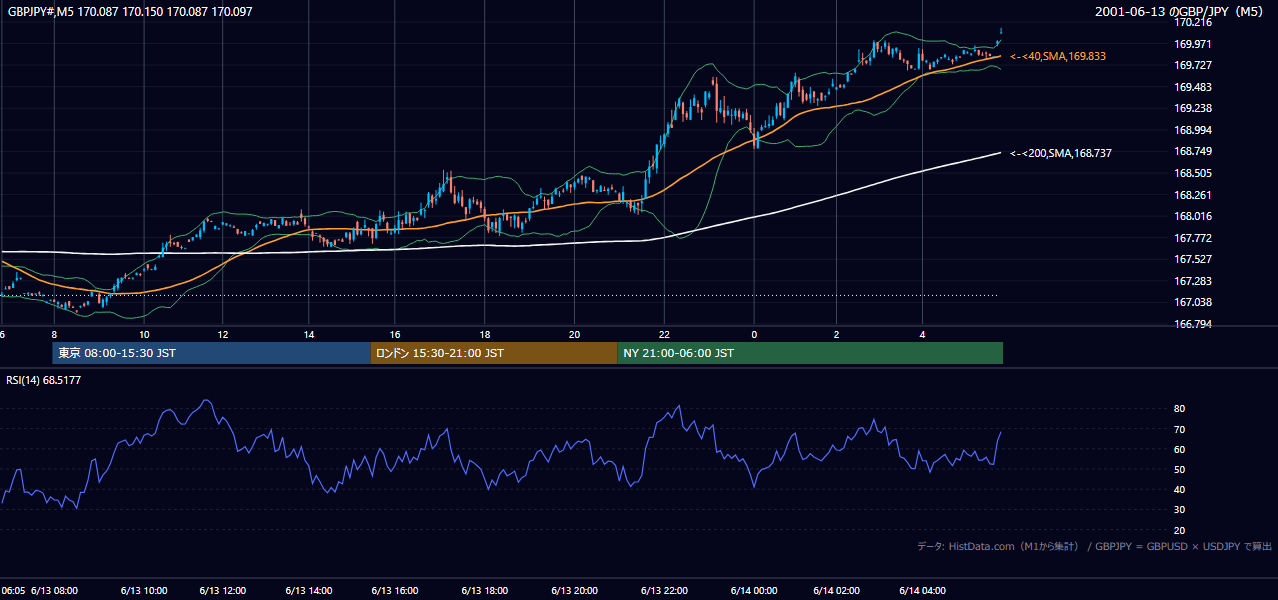Click the 40 SMA 169.833 label
Image resolution: width=1278 pixels, height=600 pixels.
[1058, 57]
